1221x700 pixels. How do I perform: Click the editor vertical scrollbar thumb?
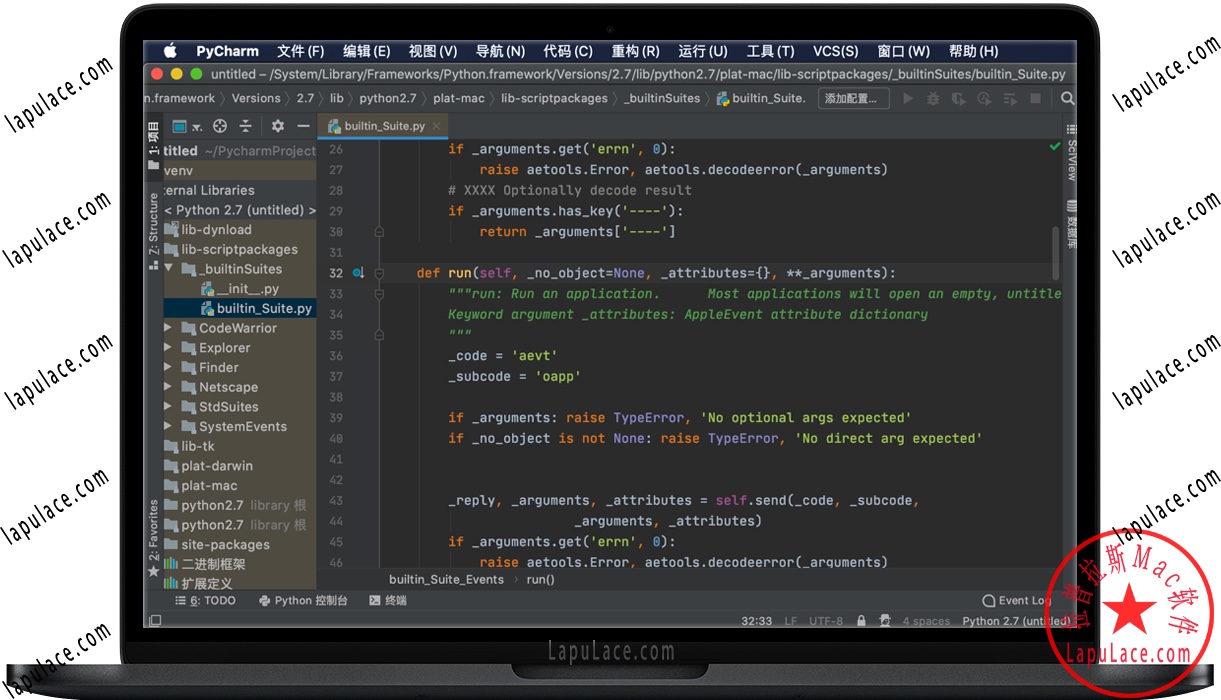click(x=1054, y=252)
